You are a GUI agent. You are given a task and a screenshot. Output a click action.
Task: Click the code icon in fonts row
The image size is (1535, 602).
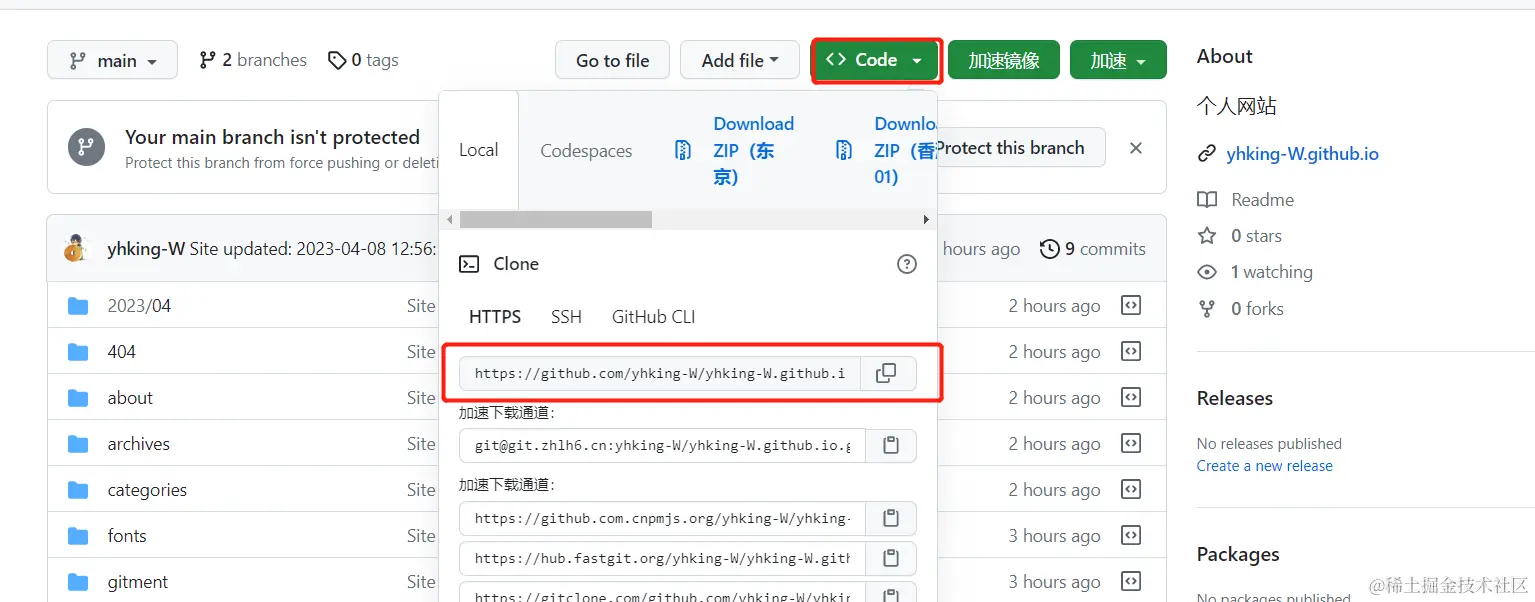(1131, 536)
